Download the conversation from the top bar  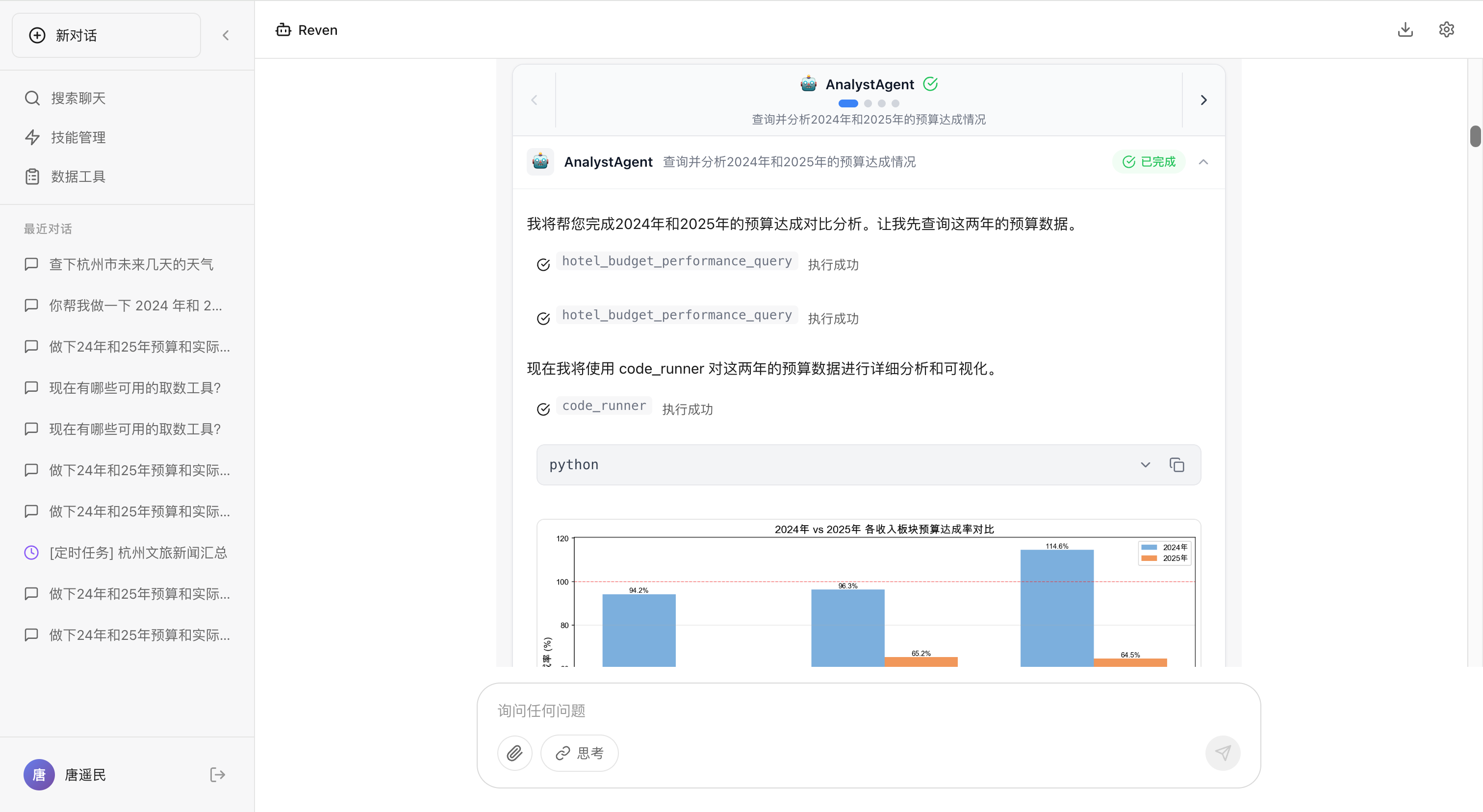coord(1406,29)
